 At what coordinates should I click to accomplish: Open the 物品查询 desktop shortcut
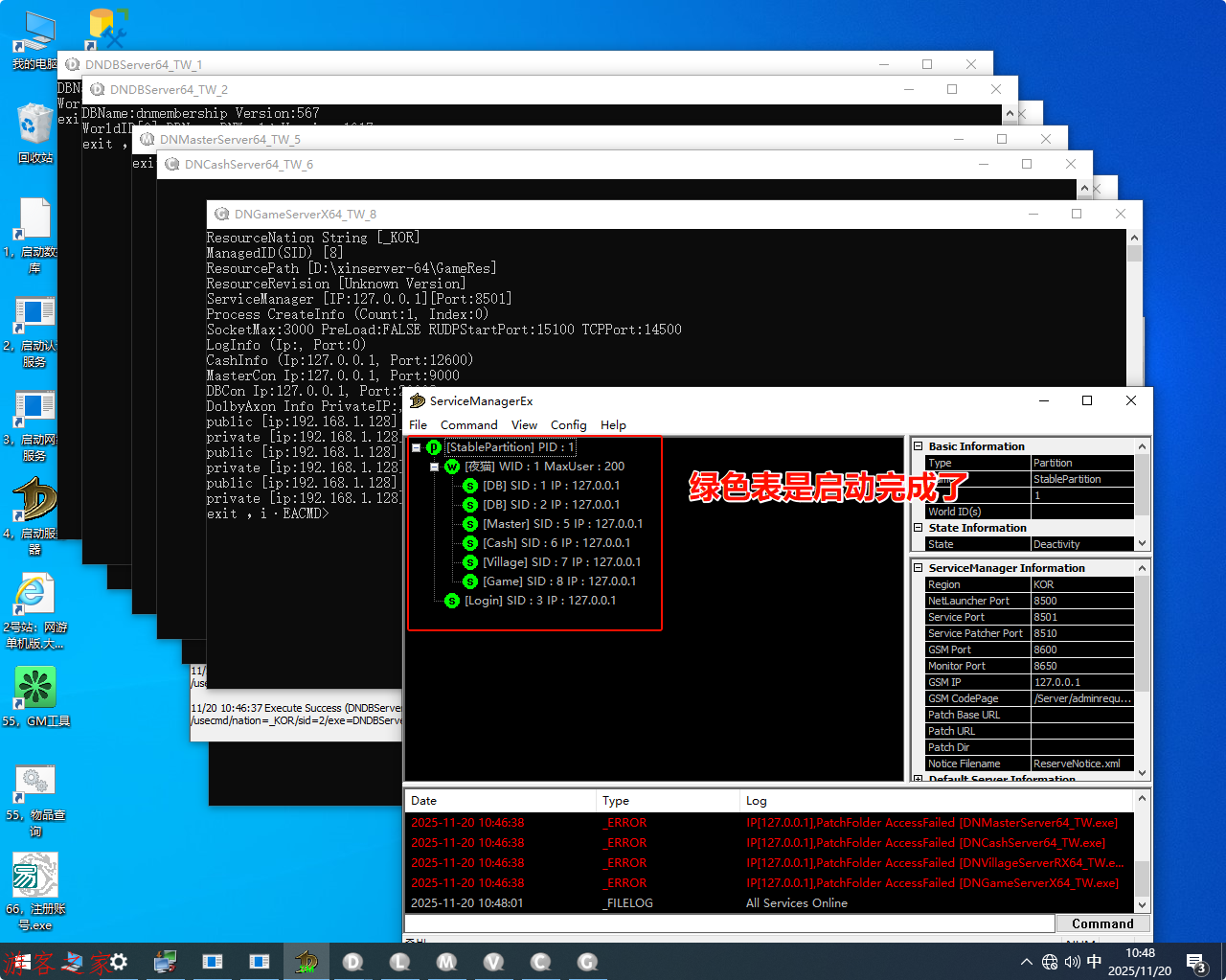point(35,782)
